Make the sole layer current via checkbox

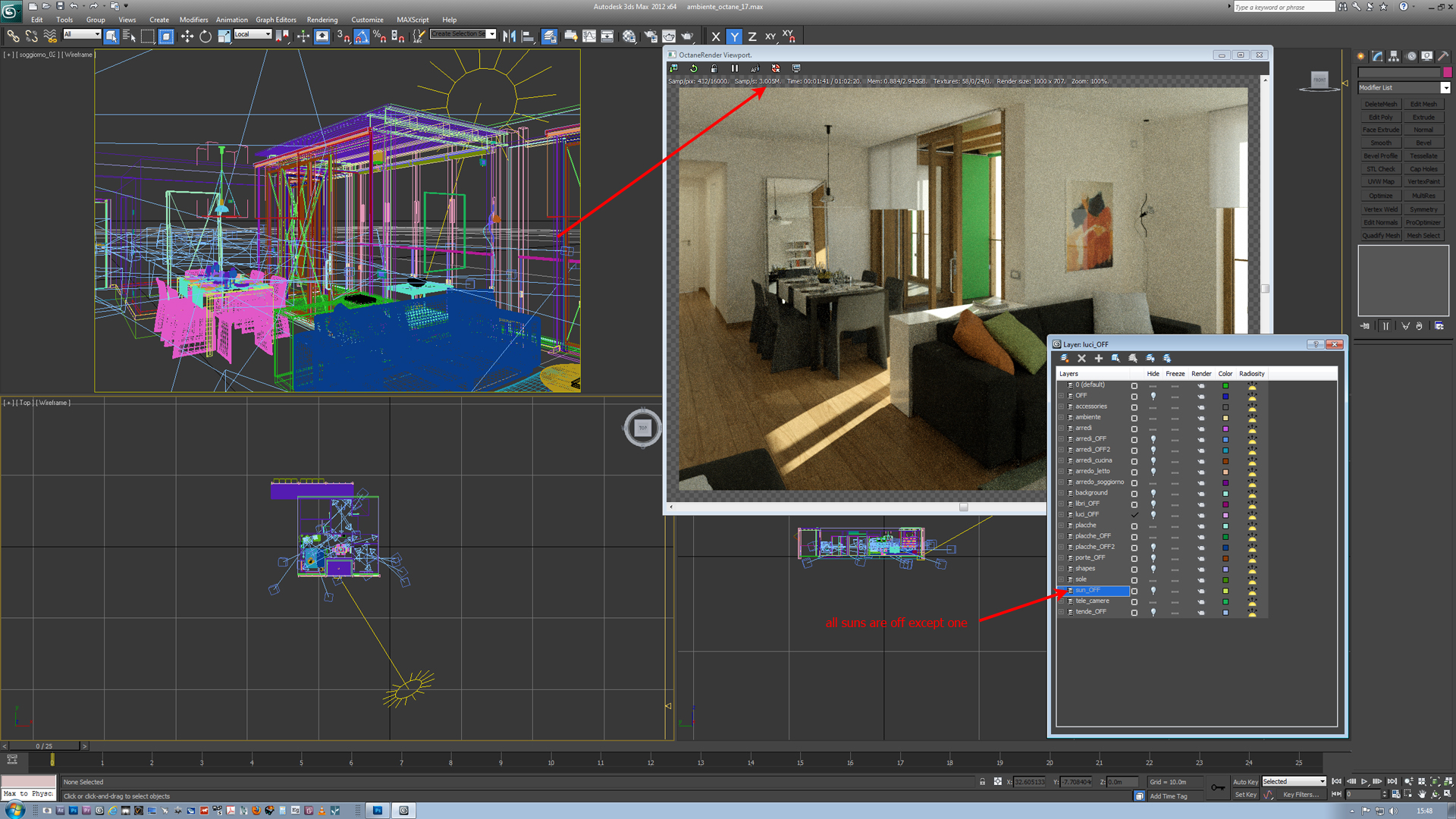[x=1134, y=580]
